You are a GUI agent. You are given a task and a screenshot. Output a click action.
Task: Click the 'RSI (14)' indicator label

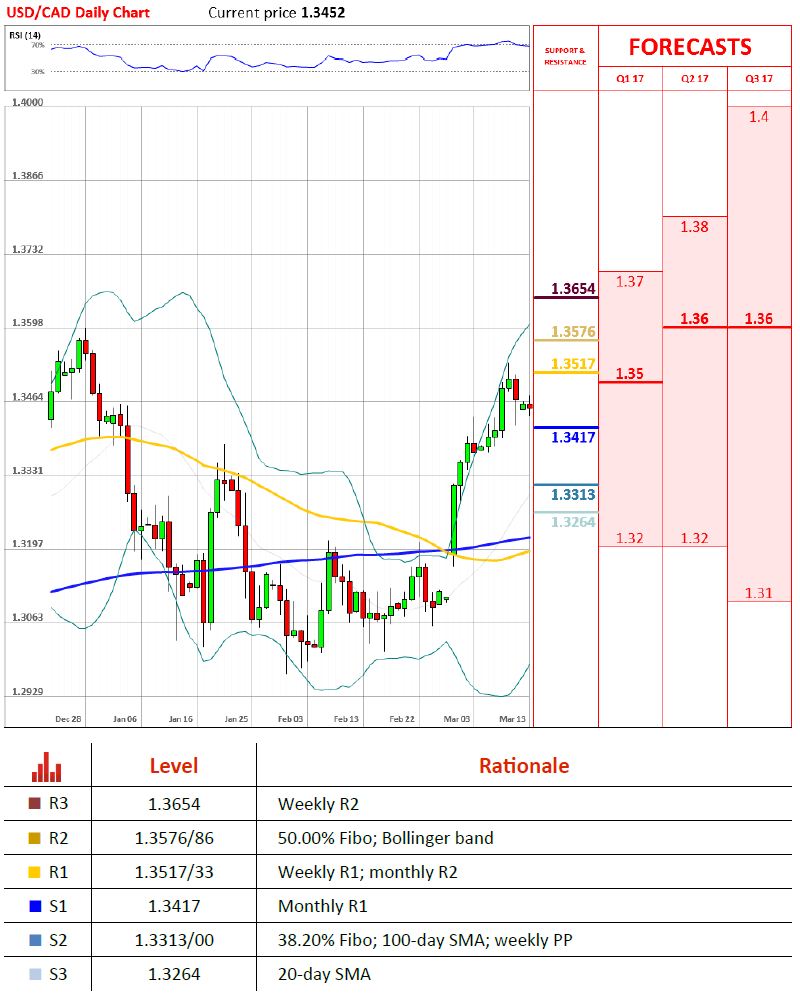click(25, 35)
